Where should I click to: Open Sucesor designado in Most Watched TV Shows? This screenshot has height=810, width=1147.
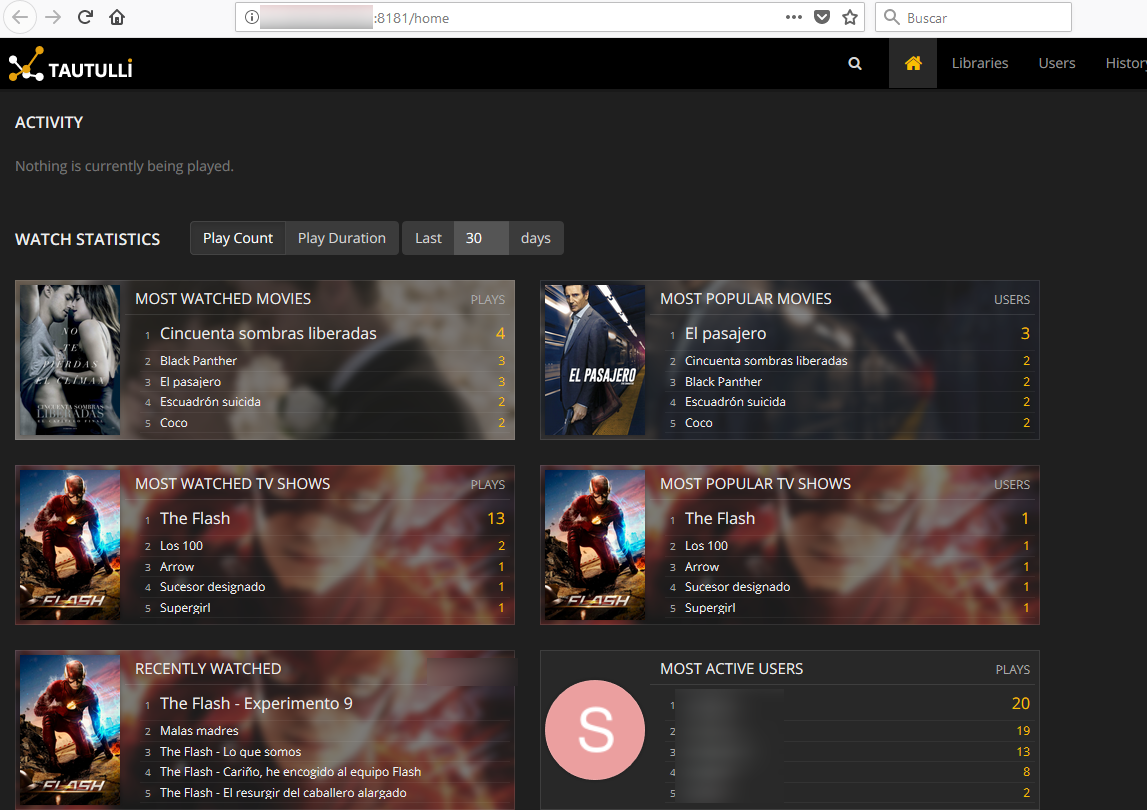212,587
